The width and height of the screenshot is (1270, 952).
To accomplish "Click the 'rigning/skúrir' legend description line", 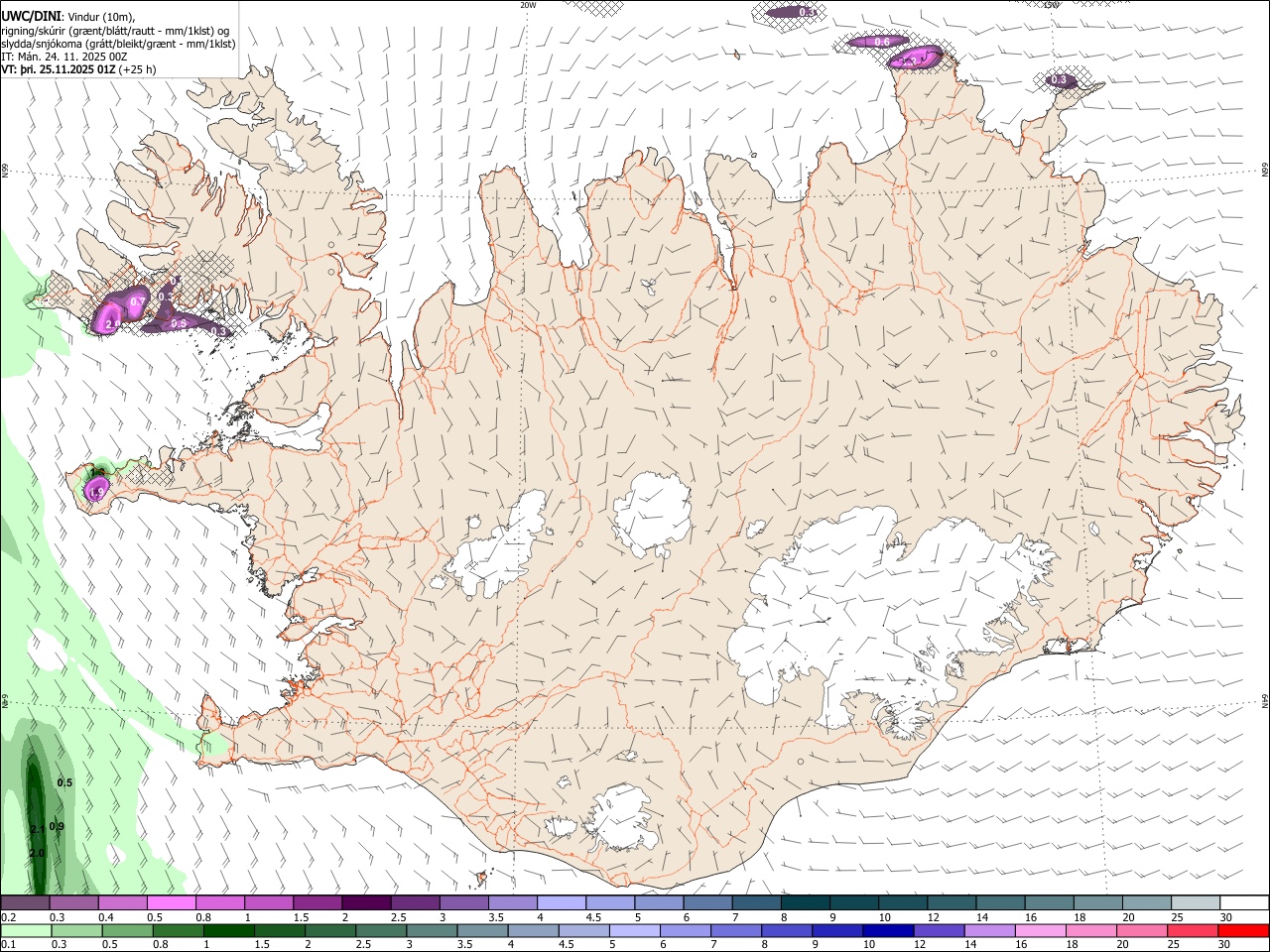I will coord(115,31).
